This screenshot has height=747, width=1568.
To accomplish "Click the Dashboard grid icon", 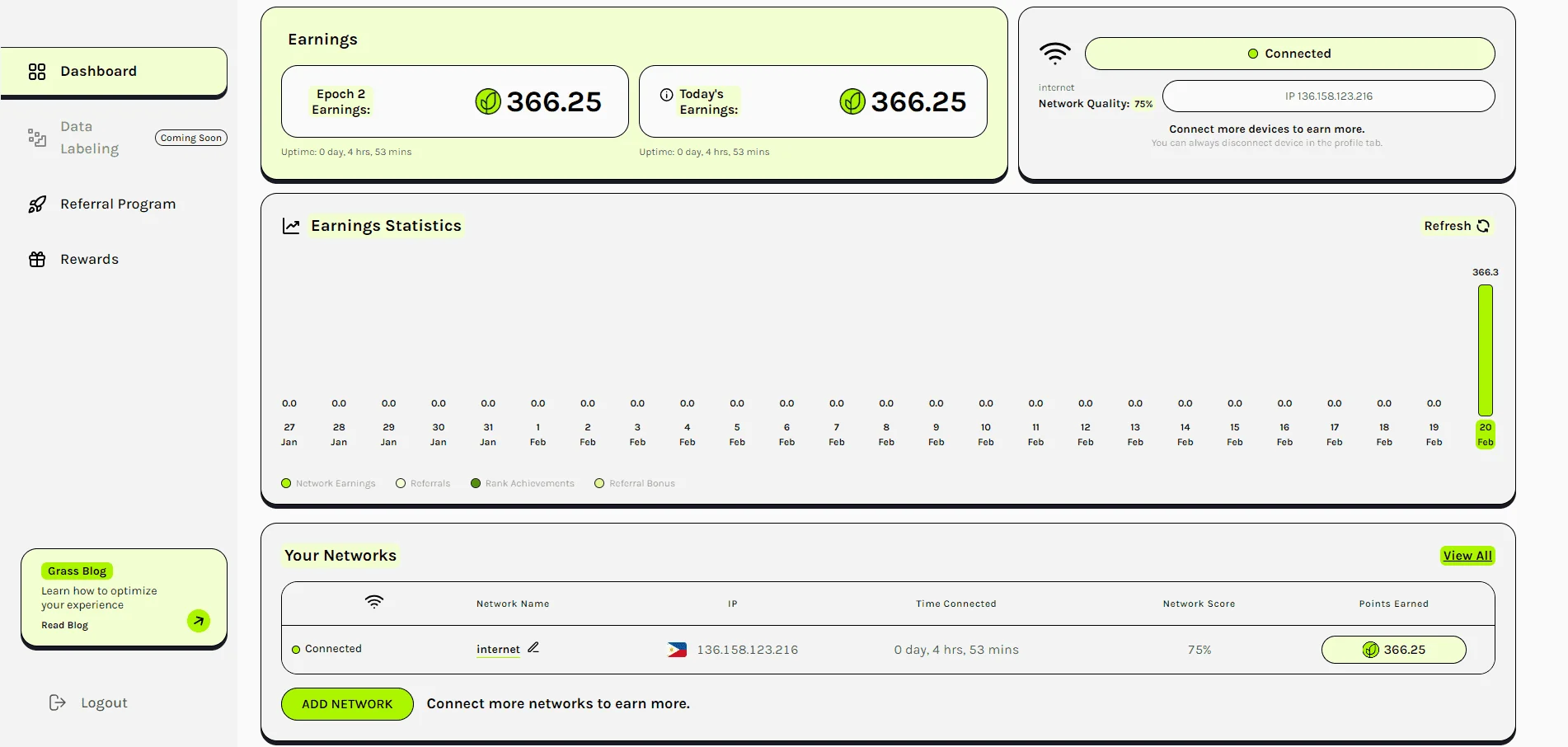I will click(37, 72).
